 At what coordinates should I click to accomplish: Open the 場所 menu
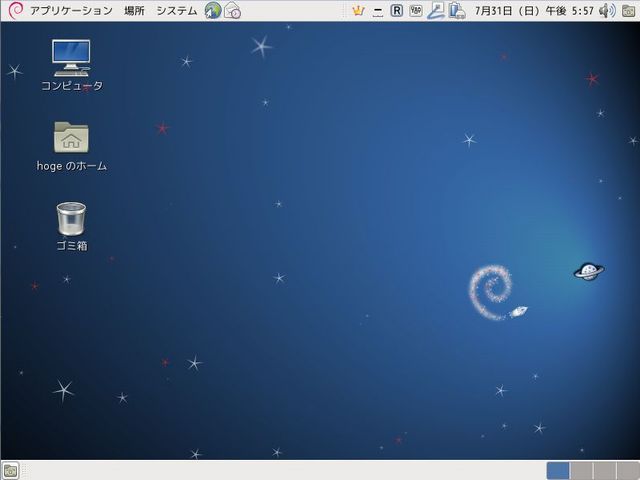click(x=134, y=10)
